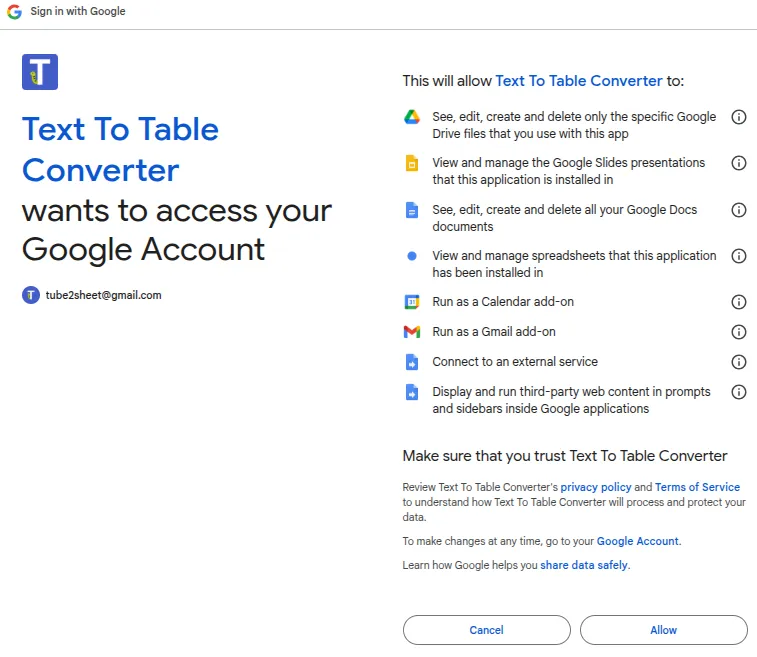The width and height of the screenshot is (757, 657).
Task: Show info for Google Slides presentations permission
Action: pos(739,163)
